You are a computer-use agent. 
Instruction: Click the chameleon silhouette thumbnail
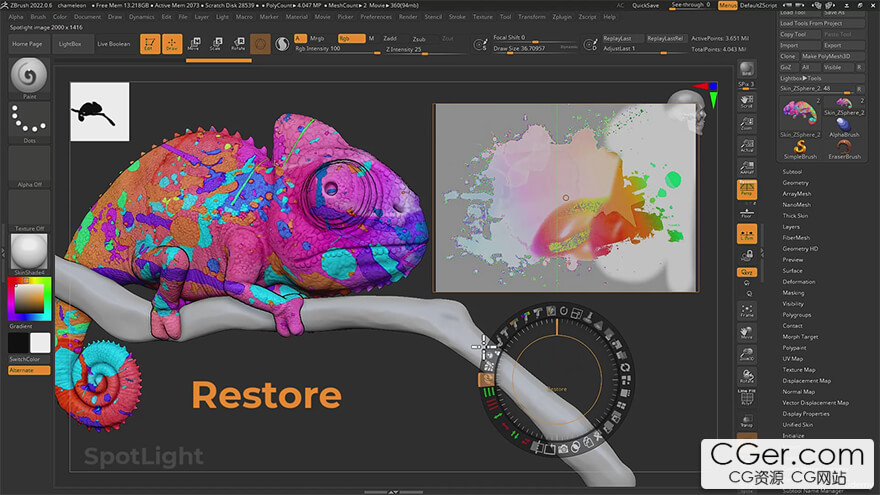pos(99,112)
